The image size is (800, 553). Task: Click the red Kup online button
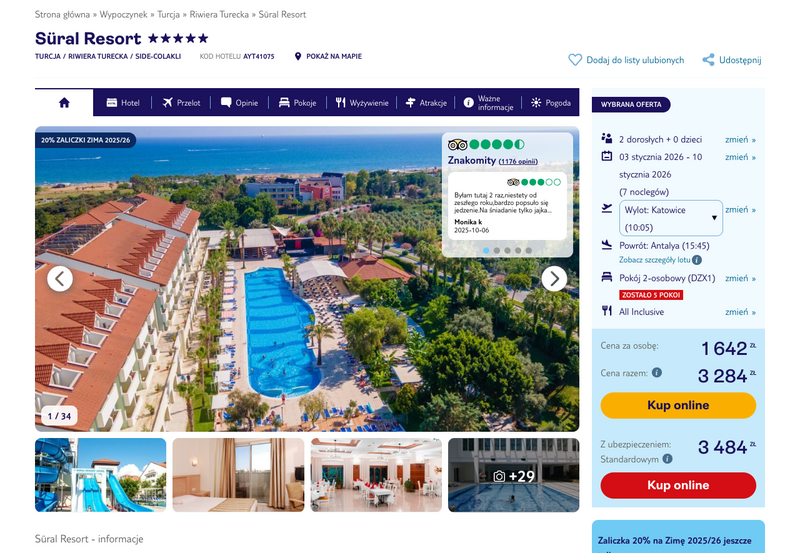[678, 485]
